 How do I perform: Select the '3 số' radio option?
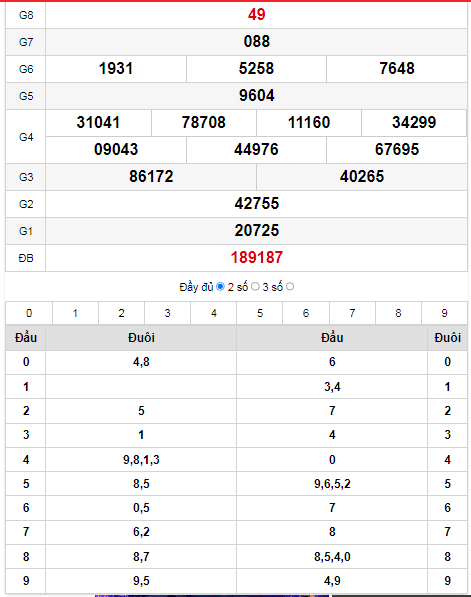coord(290,286)
